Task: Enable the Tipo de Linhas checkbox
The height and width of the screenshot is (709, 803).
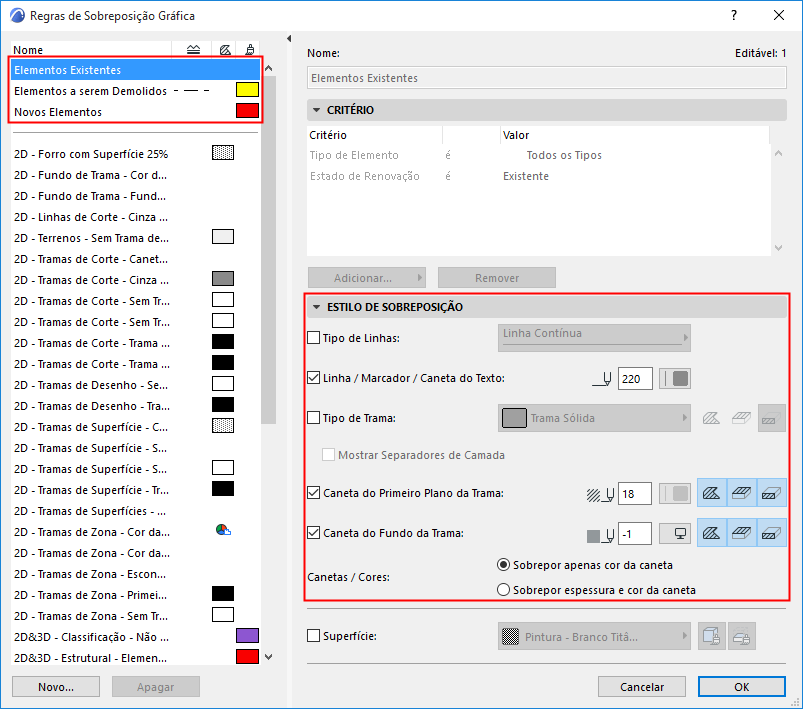Action: tap(313, 338)
